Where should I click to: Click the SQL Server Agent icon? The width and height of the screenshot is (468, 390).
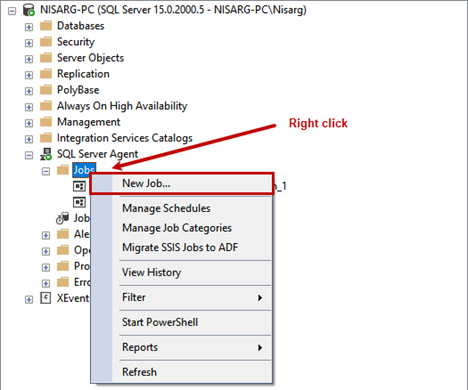click(x=46, y=154)
